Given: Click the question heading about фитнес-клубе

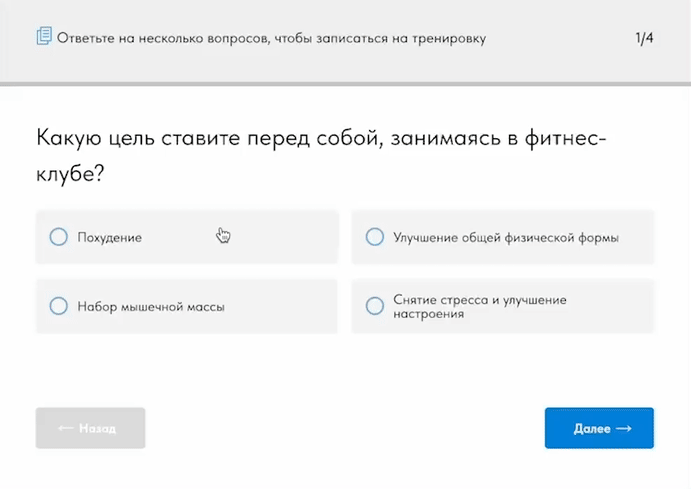Looking at the screenshot, I should (x=320, y=154).
